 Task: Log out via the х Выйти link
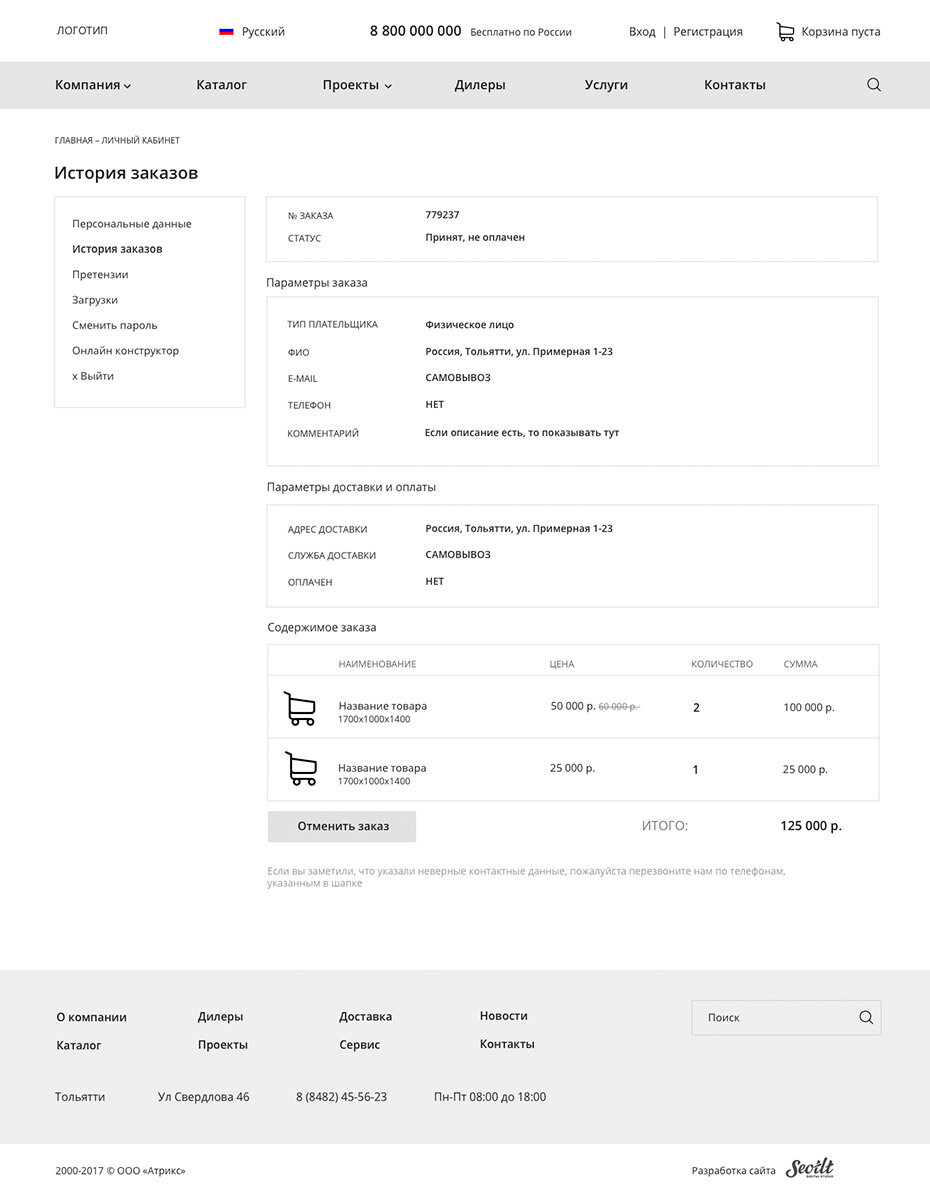click(x=93, y=376)
